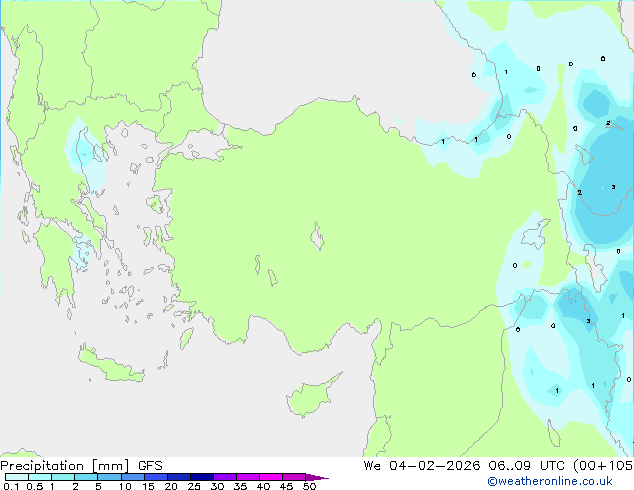
Task: Click the 'Precipitation [mm]' title text
Action: pos(65,466)
